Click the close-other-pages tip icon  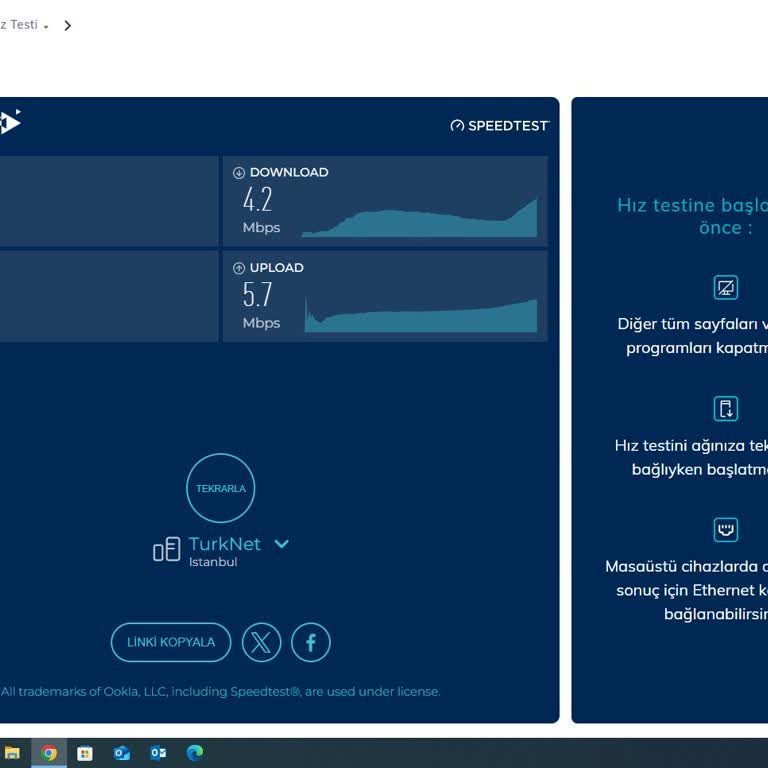click(726, 288)
